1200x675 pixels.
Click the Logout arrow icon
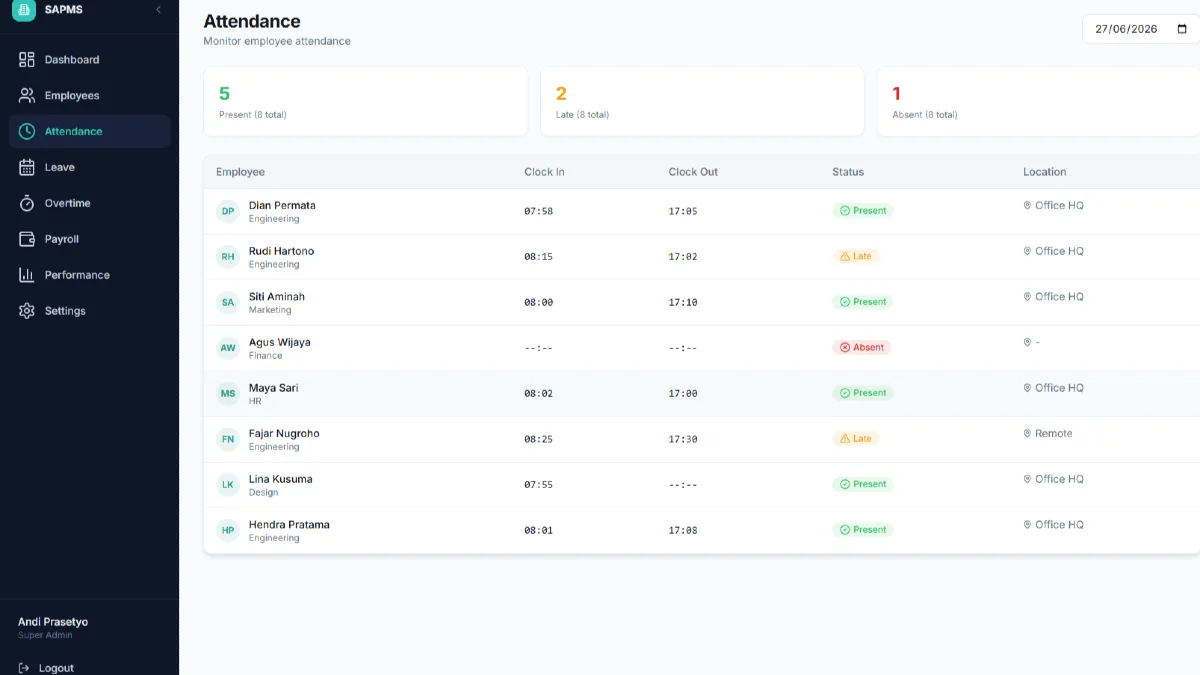click(24, 668)
